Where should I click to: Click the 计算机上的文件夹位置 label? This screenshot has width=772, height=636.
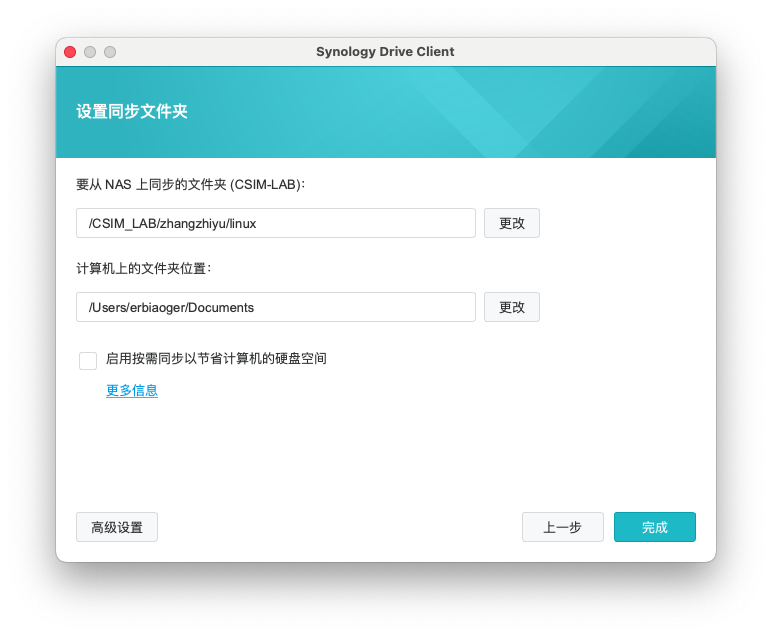(144, 268)
